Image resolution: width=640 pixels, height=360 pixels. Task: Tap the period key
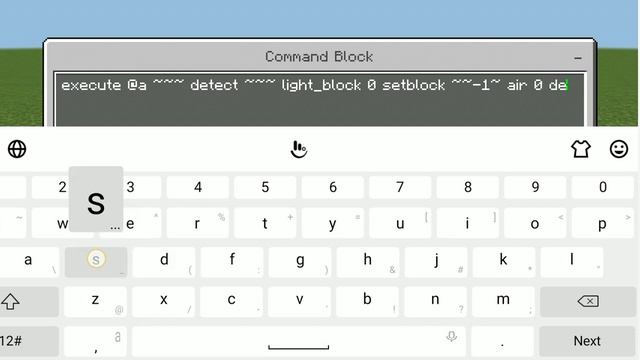[x=502, y=341]
